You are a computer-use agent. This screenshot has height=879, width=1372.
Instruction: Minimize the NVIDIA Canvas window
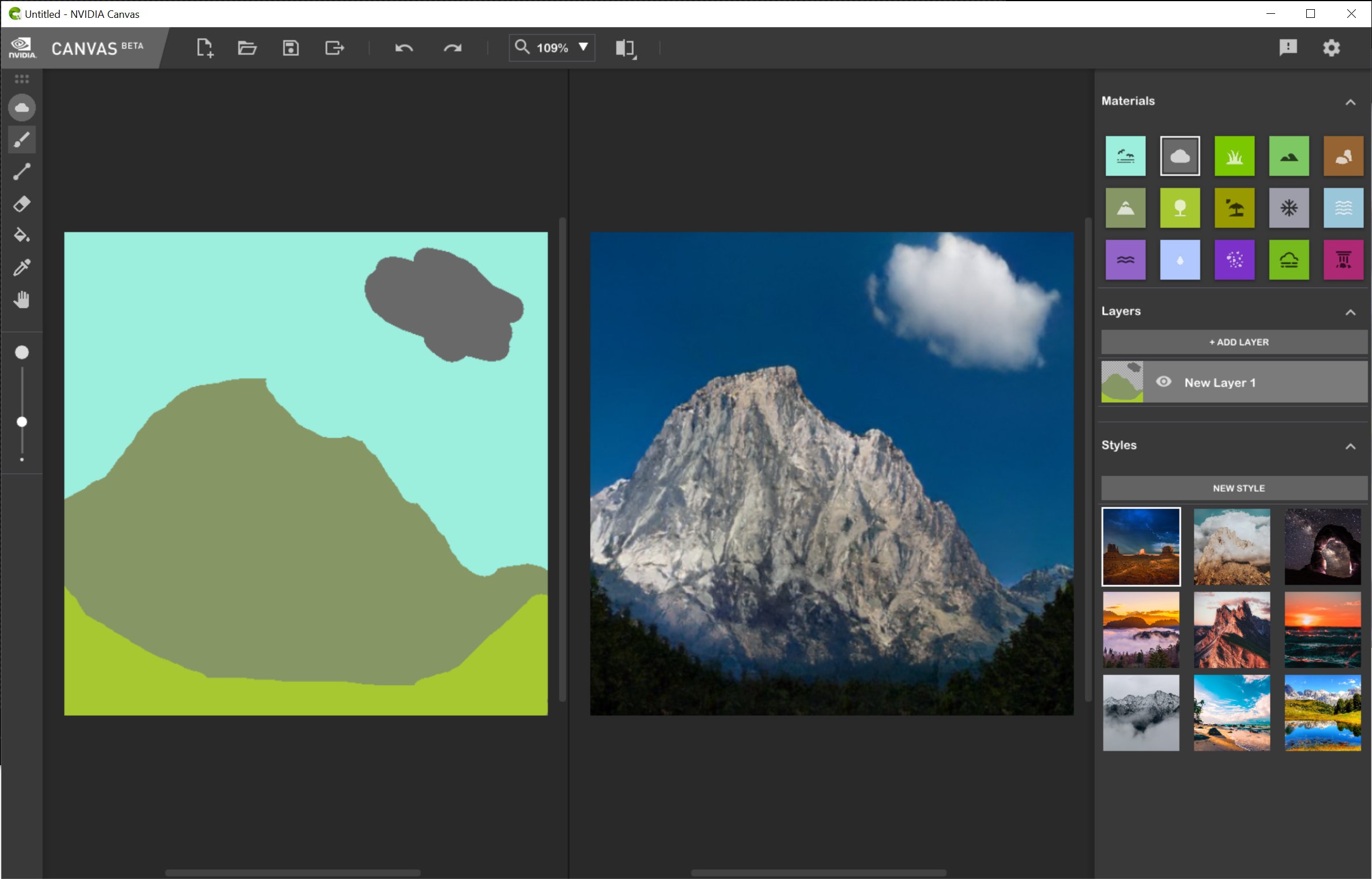coord(1270,14)
